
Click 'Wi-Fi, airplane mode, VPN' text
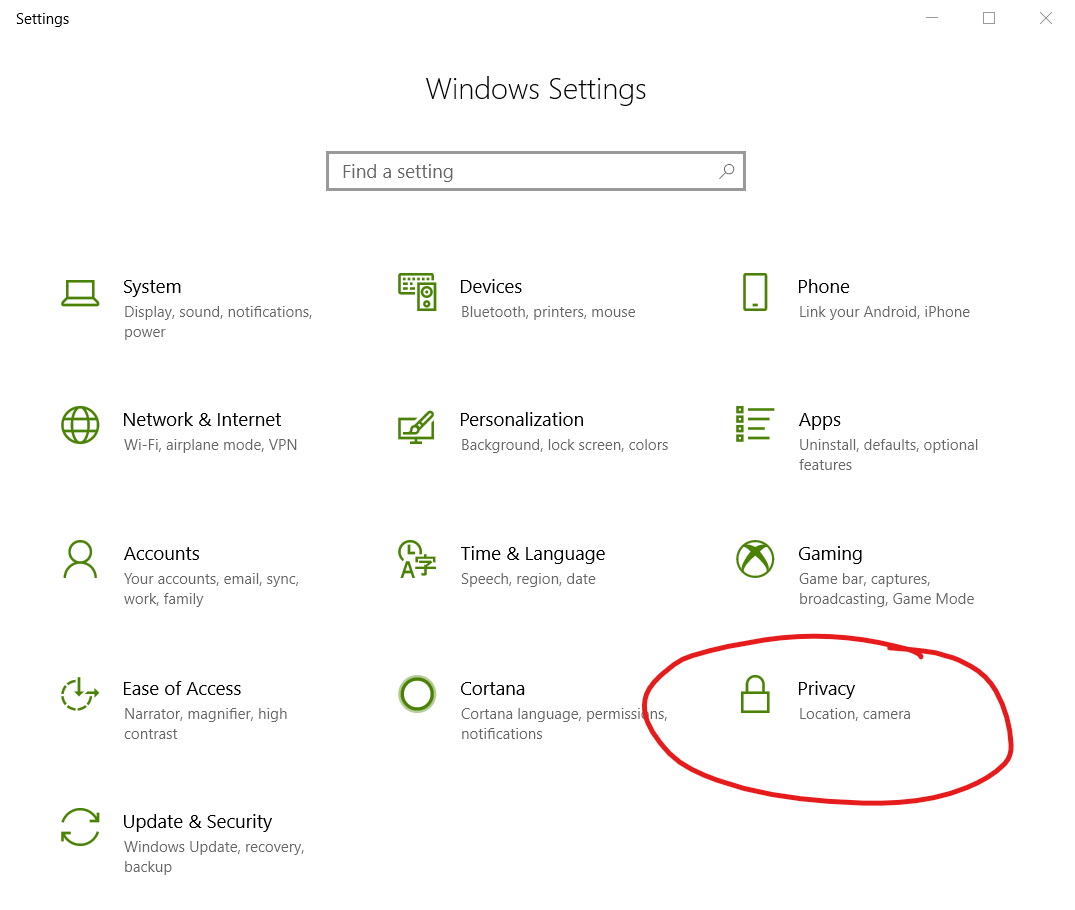[x=210, y=445]
